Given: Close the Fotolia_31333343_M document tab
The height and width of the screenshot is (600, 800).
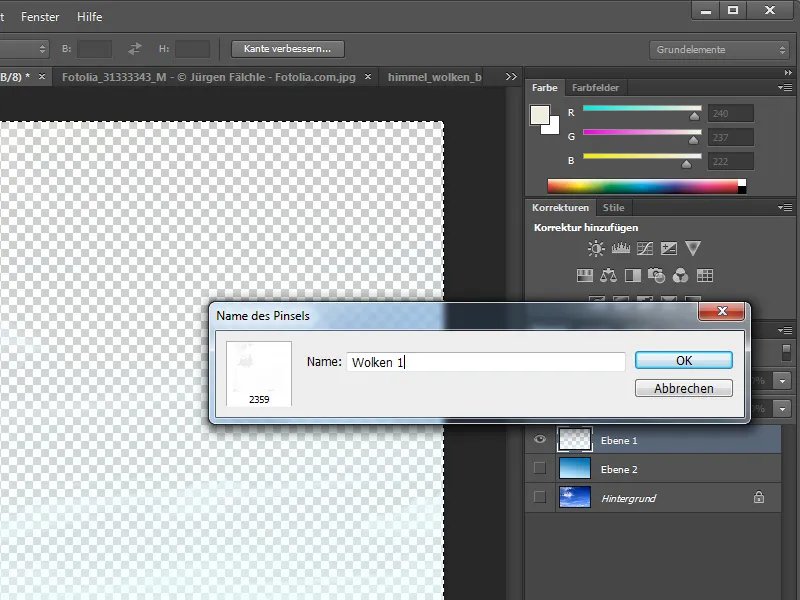Looking at the screenshot, I should click(x=368, y=77).
